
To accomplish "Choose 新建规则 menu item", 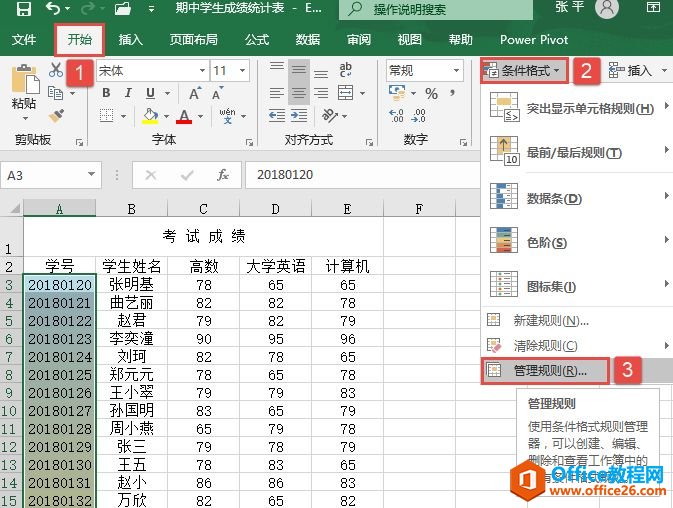I will point(576,321).
